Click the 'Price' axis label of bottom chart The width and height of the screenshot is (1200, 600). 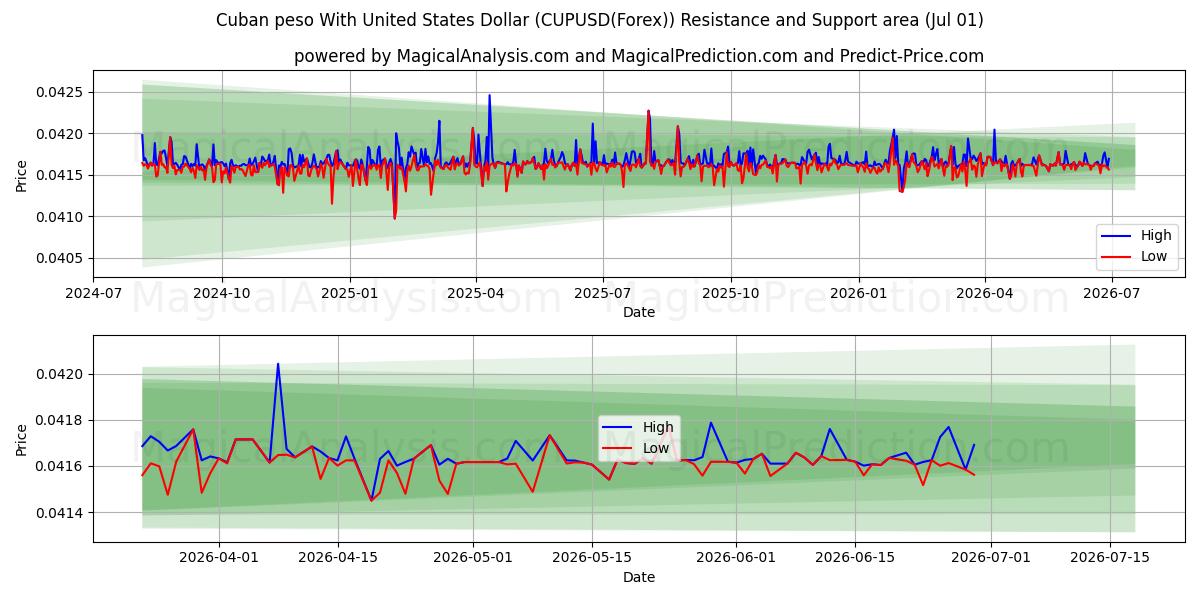pos(22,439)
